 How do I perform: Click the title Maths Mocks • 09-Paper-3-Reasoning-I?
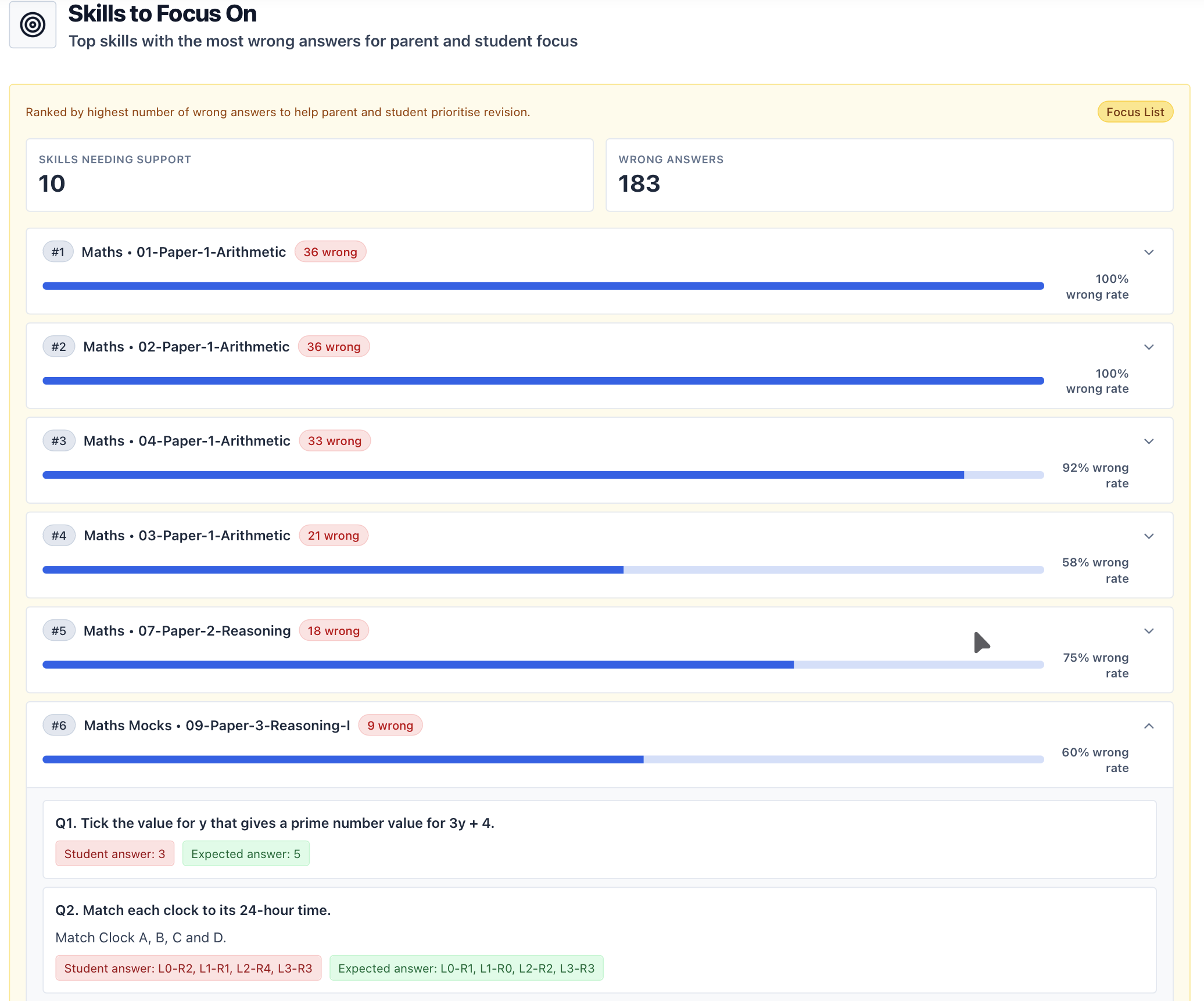pyautogui.click(x=217, y=726)
